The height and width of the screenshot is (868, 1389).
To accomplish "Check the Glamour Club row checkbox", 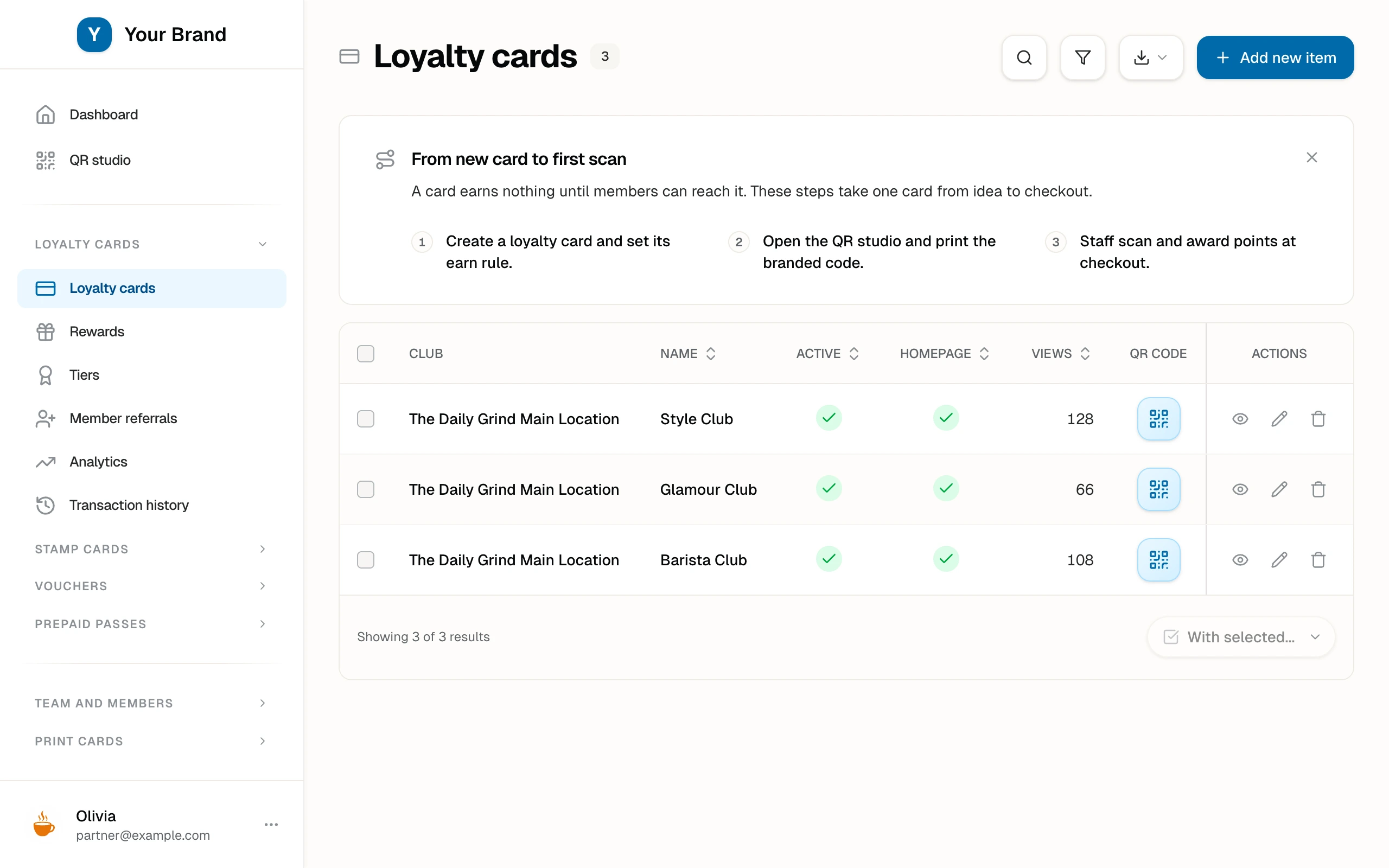I will 366,489.
